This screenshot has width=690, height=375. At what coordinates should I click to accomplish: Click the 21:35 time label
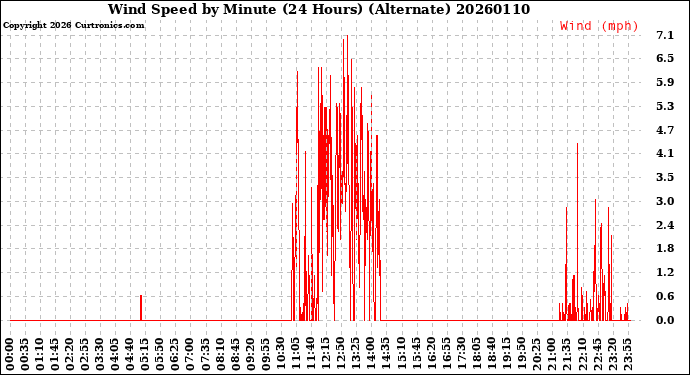tap(567, 354)
